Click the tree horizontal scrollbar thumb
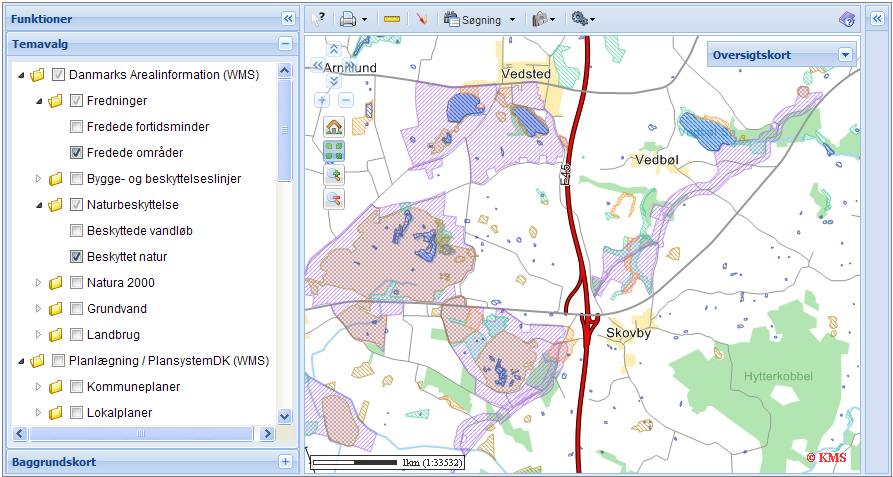 tap(141, 434)
